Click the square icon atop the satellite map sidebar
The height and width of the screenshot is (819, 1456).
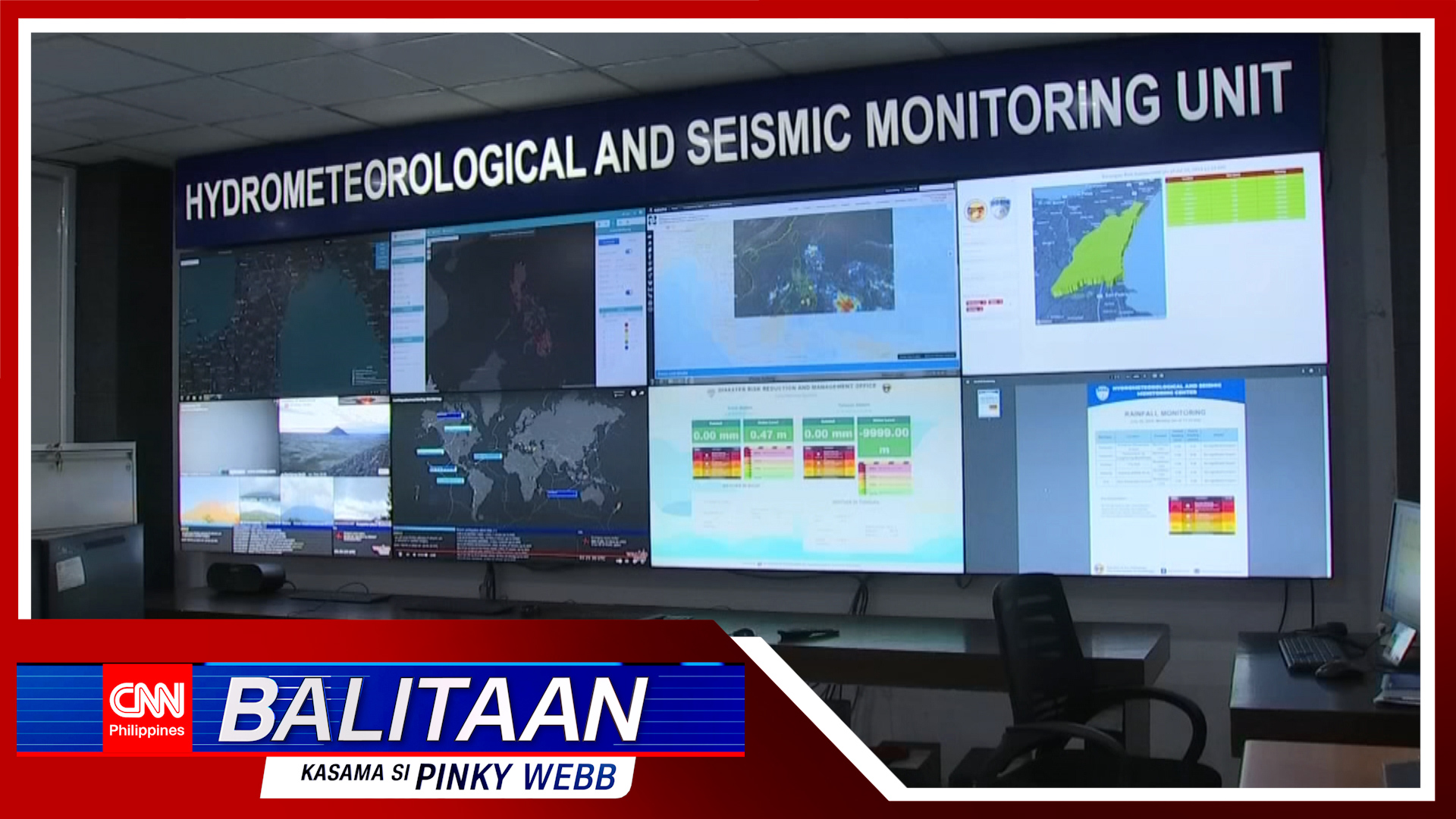[651, 220]
